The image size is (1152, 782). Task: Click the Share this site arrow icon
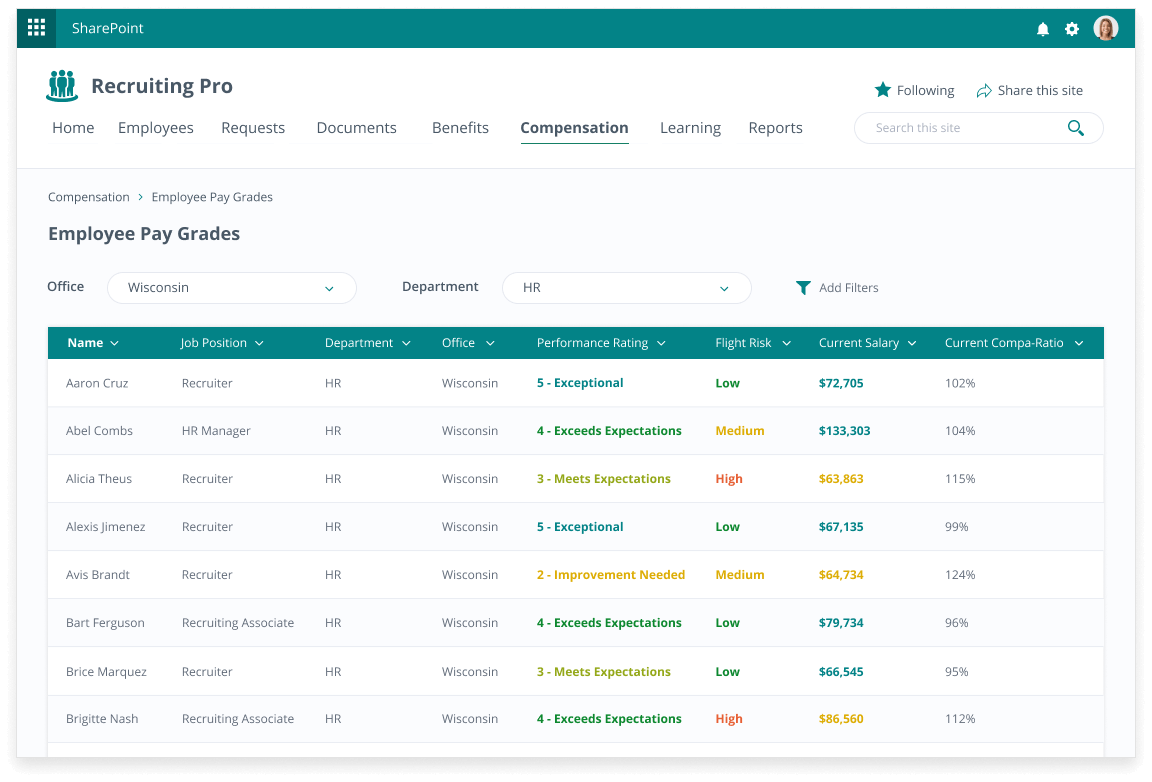(x=984, y=90)
